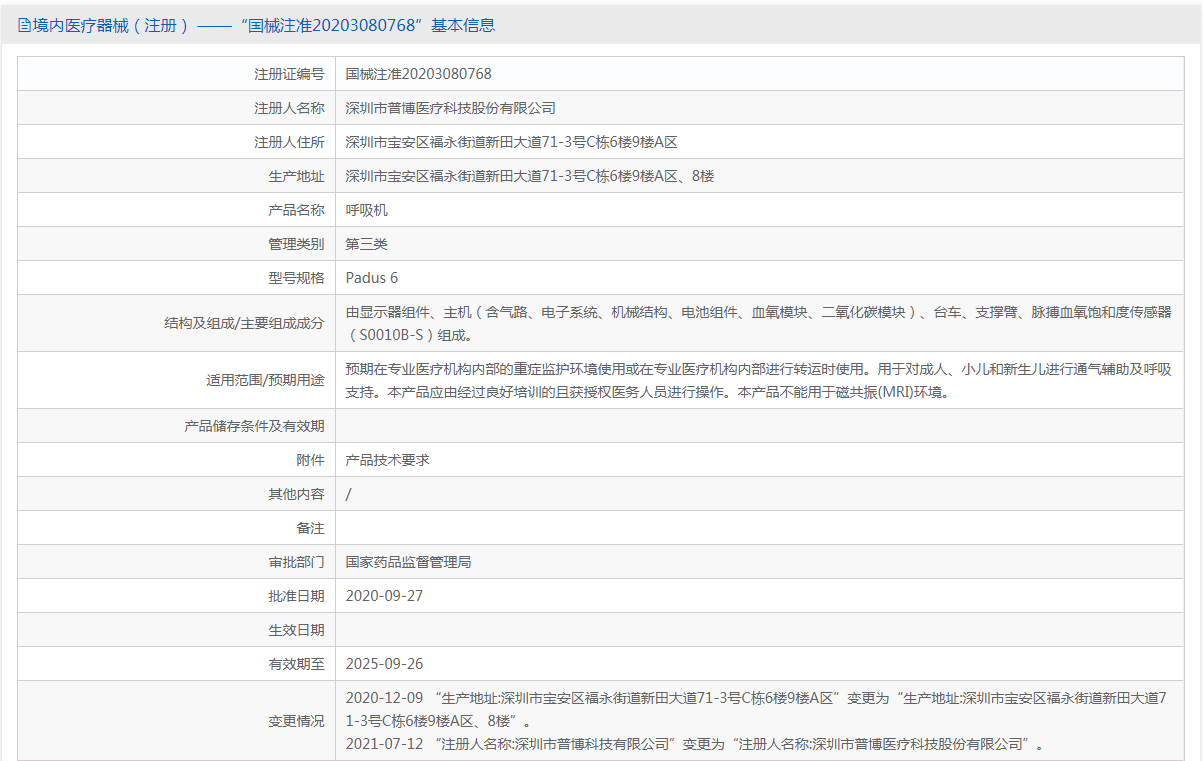Click the 注册人住所 address value
Screen dimensions: 1203x761
coord(511,142)
